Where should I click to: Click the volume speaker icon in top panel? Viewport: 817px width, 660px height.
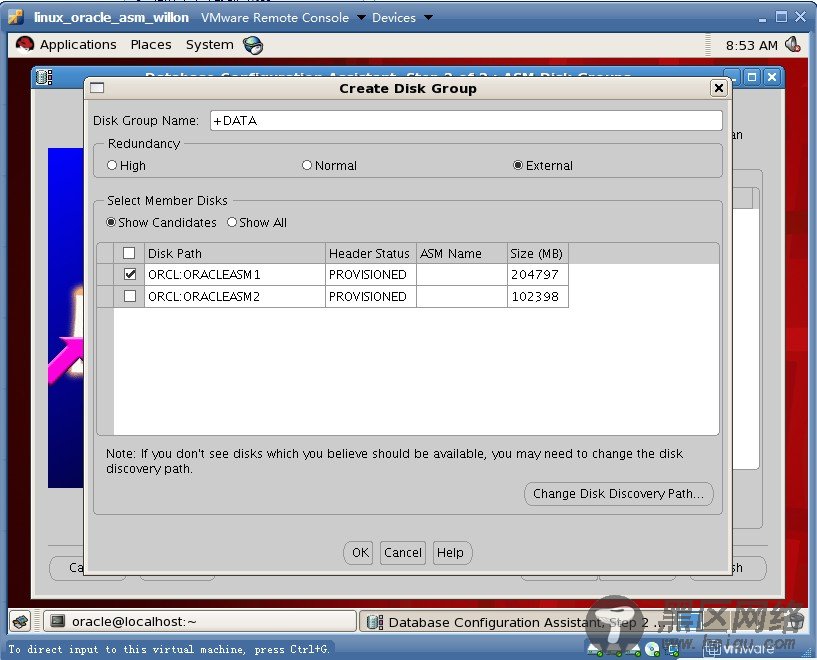(793, 45)
